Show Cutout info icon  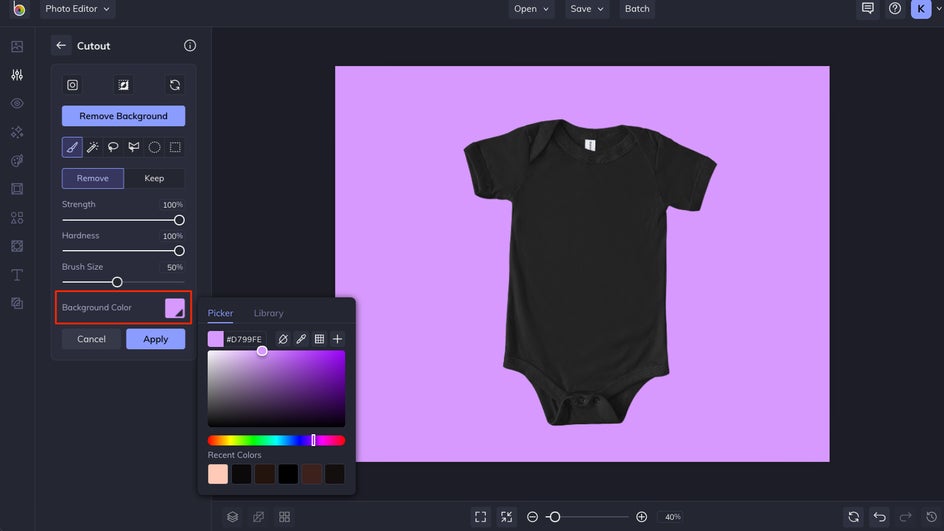(190, 45)
